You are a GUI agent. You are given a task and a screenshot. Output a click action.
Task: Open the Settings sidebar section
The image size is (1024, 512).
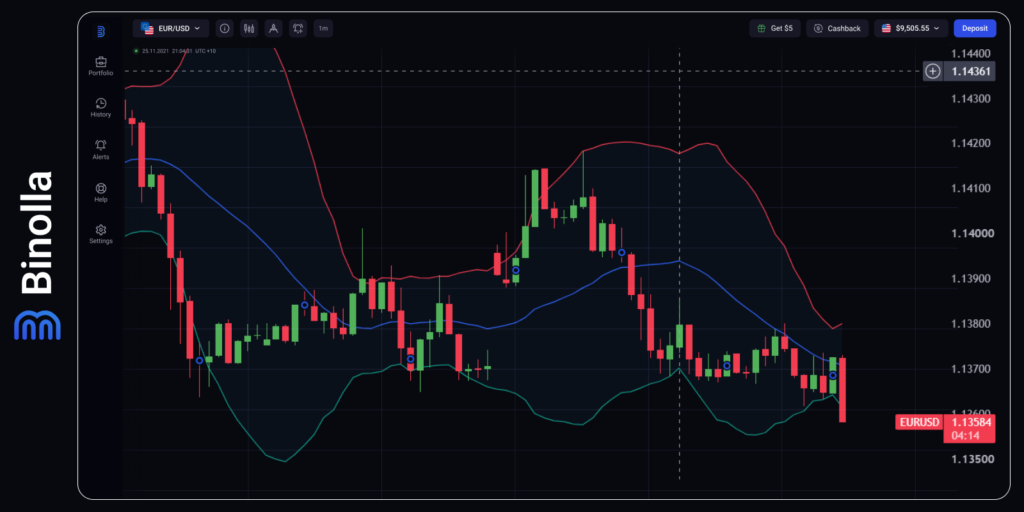pyautogui.click(x=101, y=234)
